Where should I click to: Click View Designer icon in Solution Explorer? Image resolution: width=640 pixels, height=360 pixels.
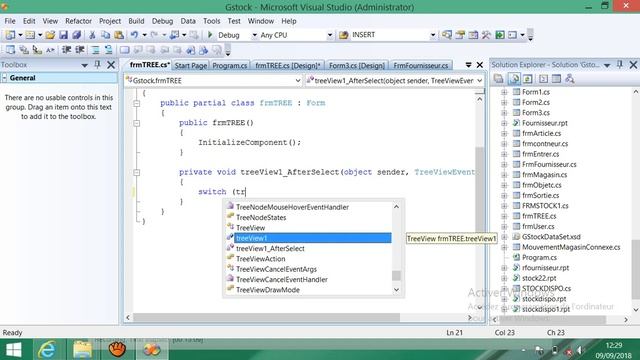click(556, 79)
